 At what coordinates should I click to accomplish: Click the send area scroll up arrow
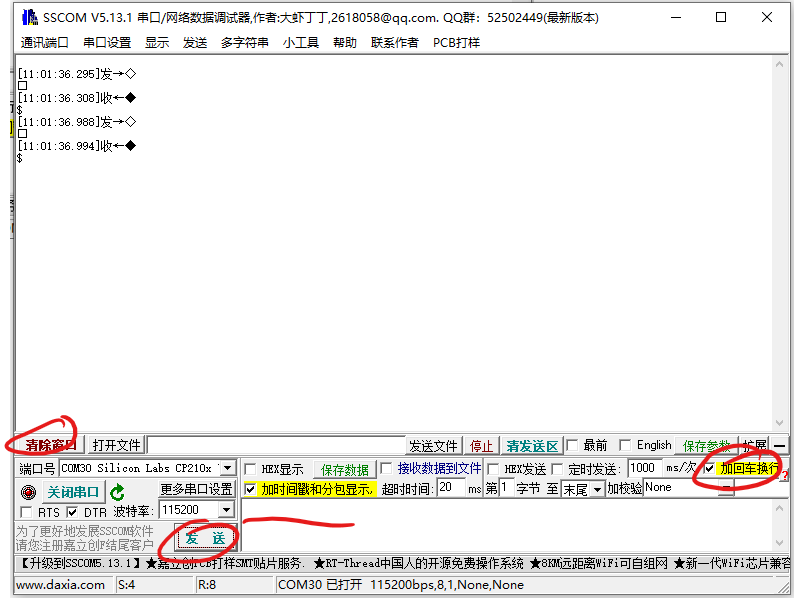(779, 507)
